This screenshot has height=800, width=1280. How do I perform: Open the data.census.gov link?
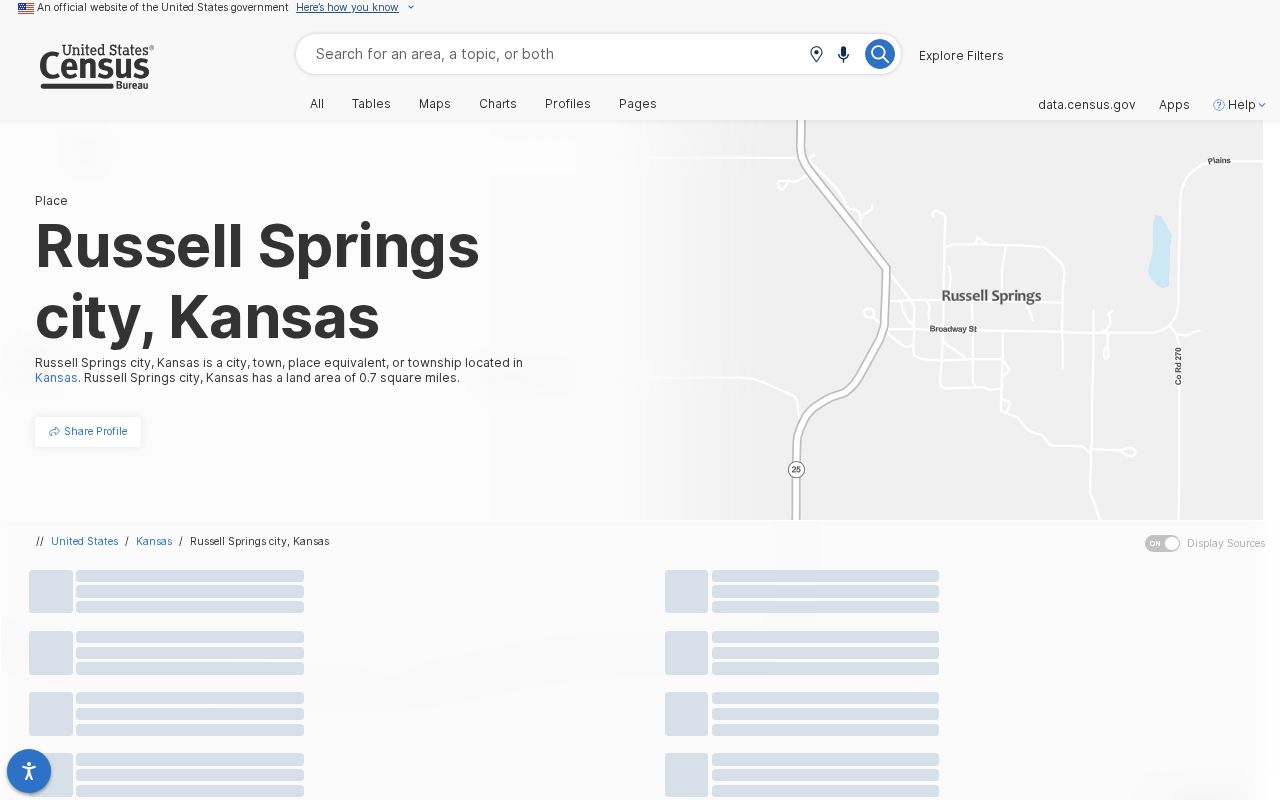pos(1087,105)
